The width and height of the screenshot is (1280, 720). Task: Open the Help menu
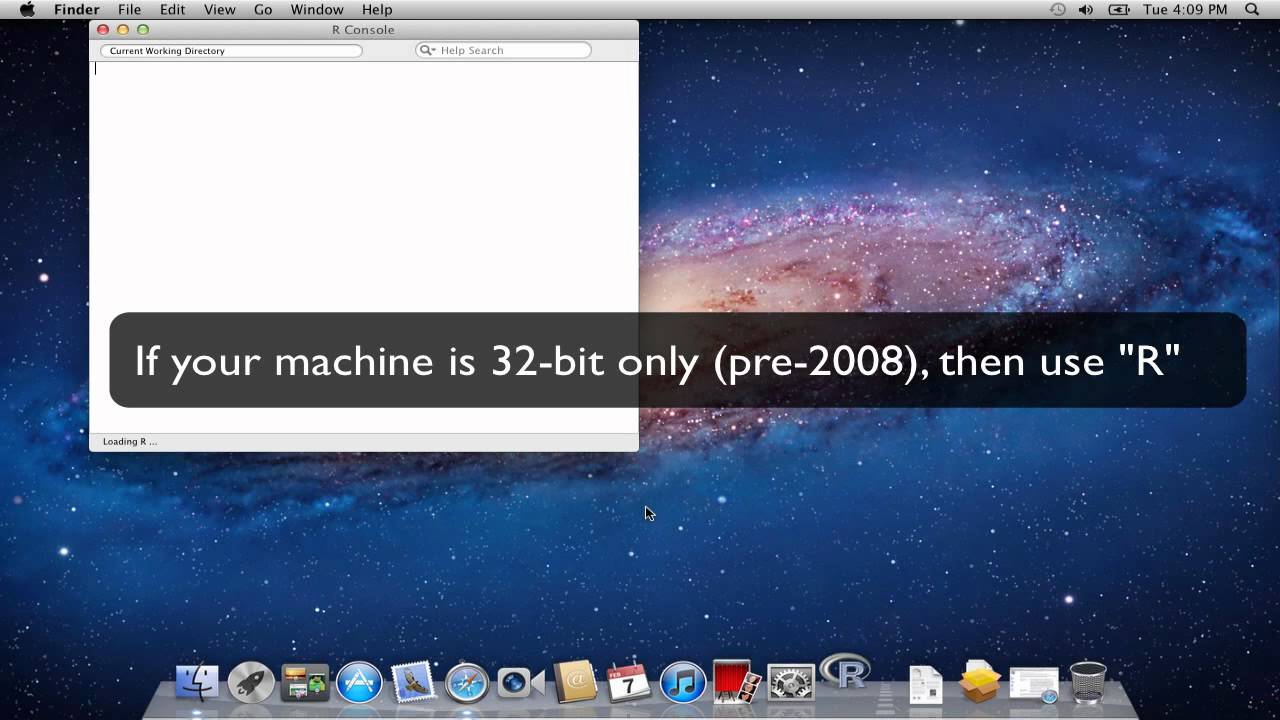377,9
